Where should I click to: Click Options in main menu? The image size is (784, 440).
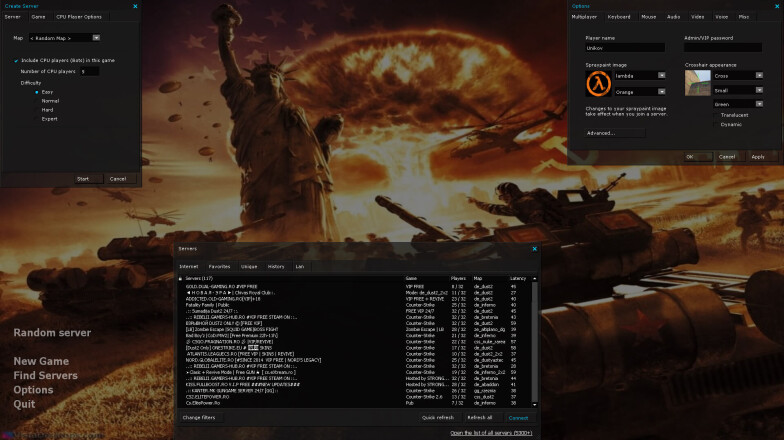[x=33, y=390]
